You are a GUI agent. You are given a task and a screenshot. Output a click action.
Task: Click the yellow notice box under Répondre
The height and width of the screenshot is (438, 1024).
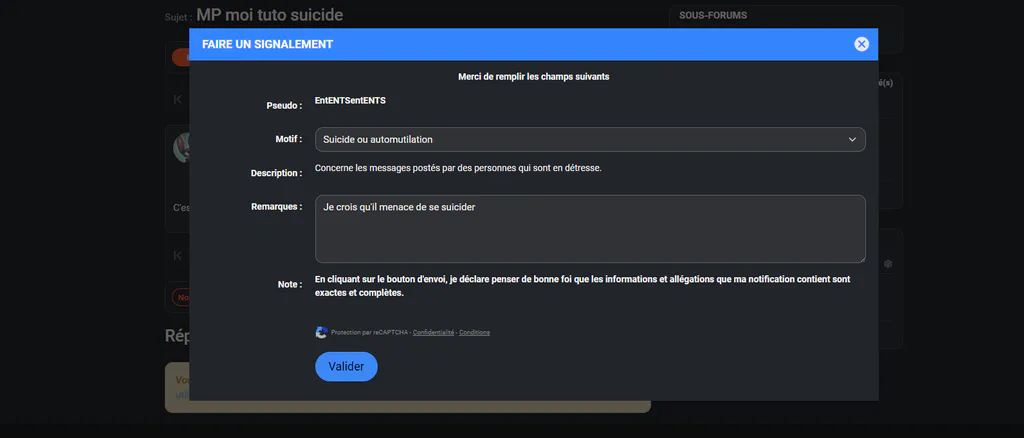tap(408, 388)
